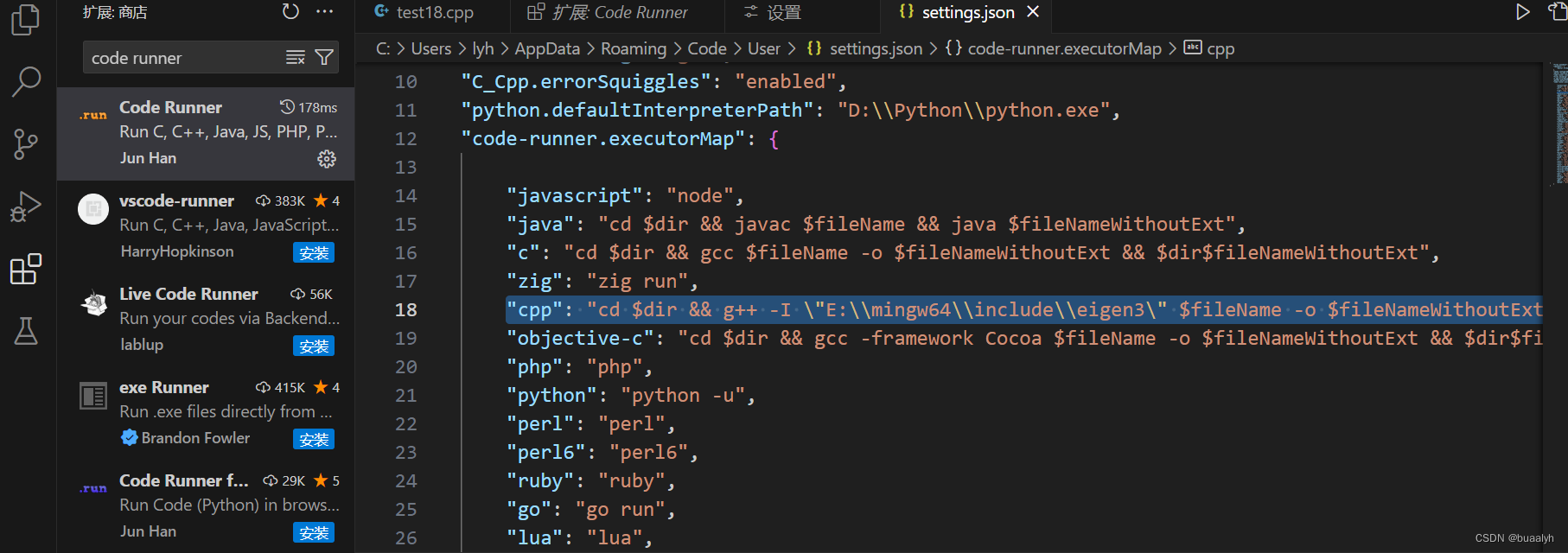Install Code Runner for Web extension
Screen dimensions: 1568x553
coord(314,532)
